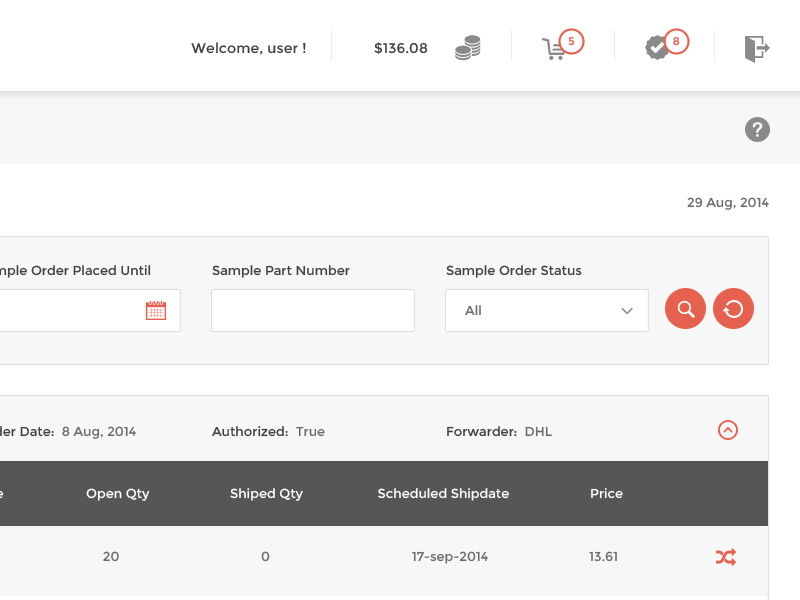Click the Open Qty column header
This screenshot has width=800, height=600.
click(x=117, y=493)
